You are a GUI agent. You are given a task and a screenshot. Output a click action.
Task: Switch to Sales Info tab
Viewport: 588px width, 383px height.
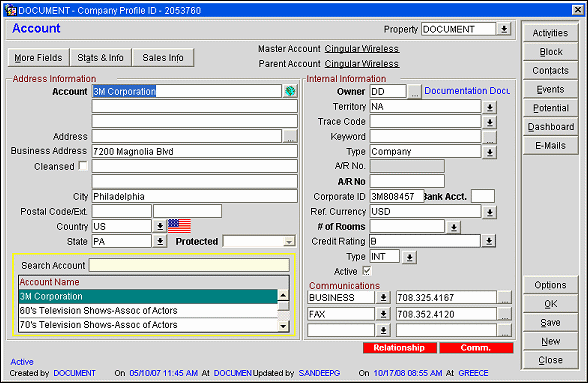pyautogui.click(x=163, y=58)
